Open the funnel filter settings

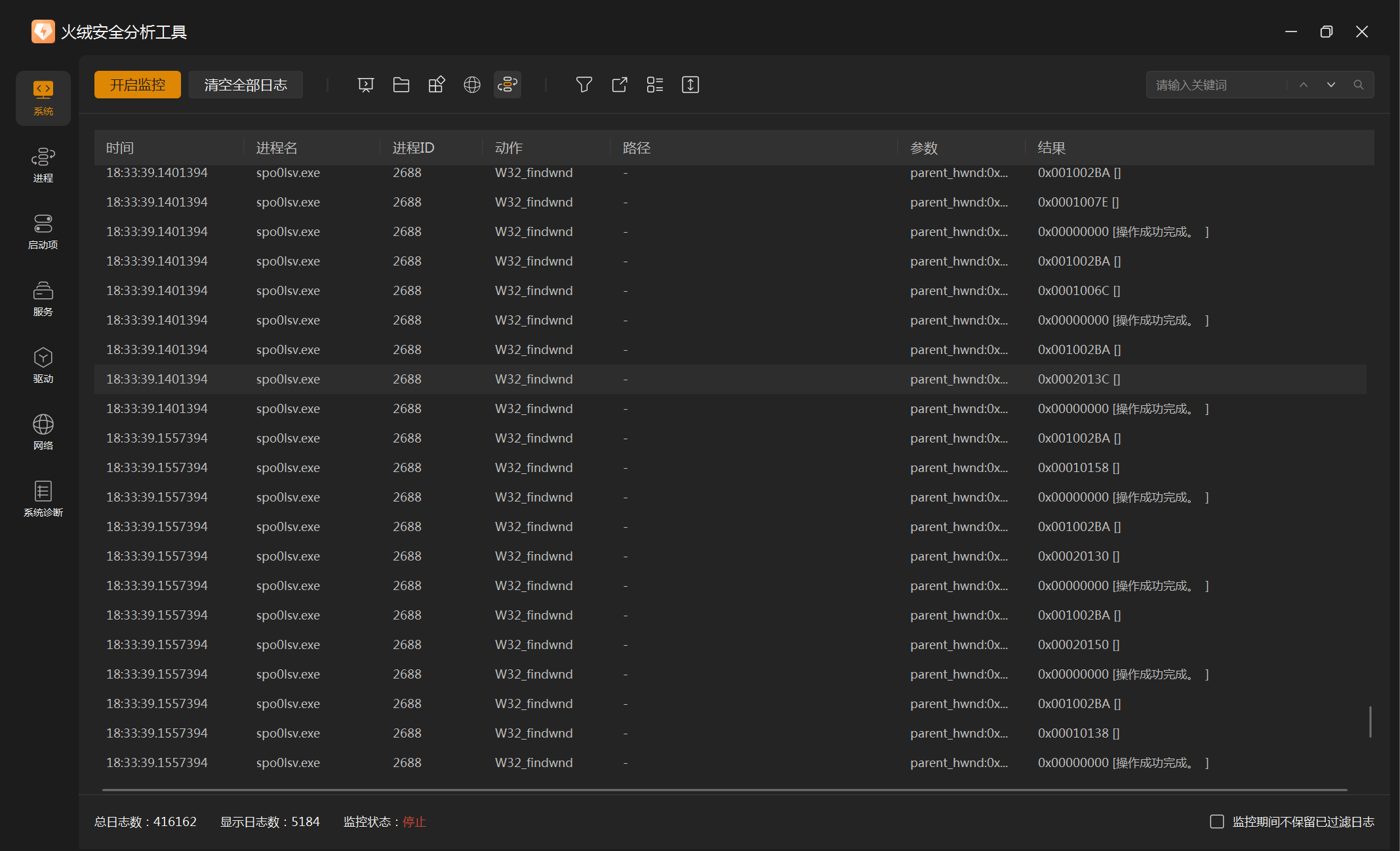[x=584, y=85]
